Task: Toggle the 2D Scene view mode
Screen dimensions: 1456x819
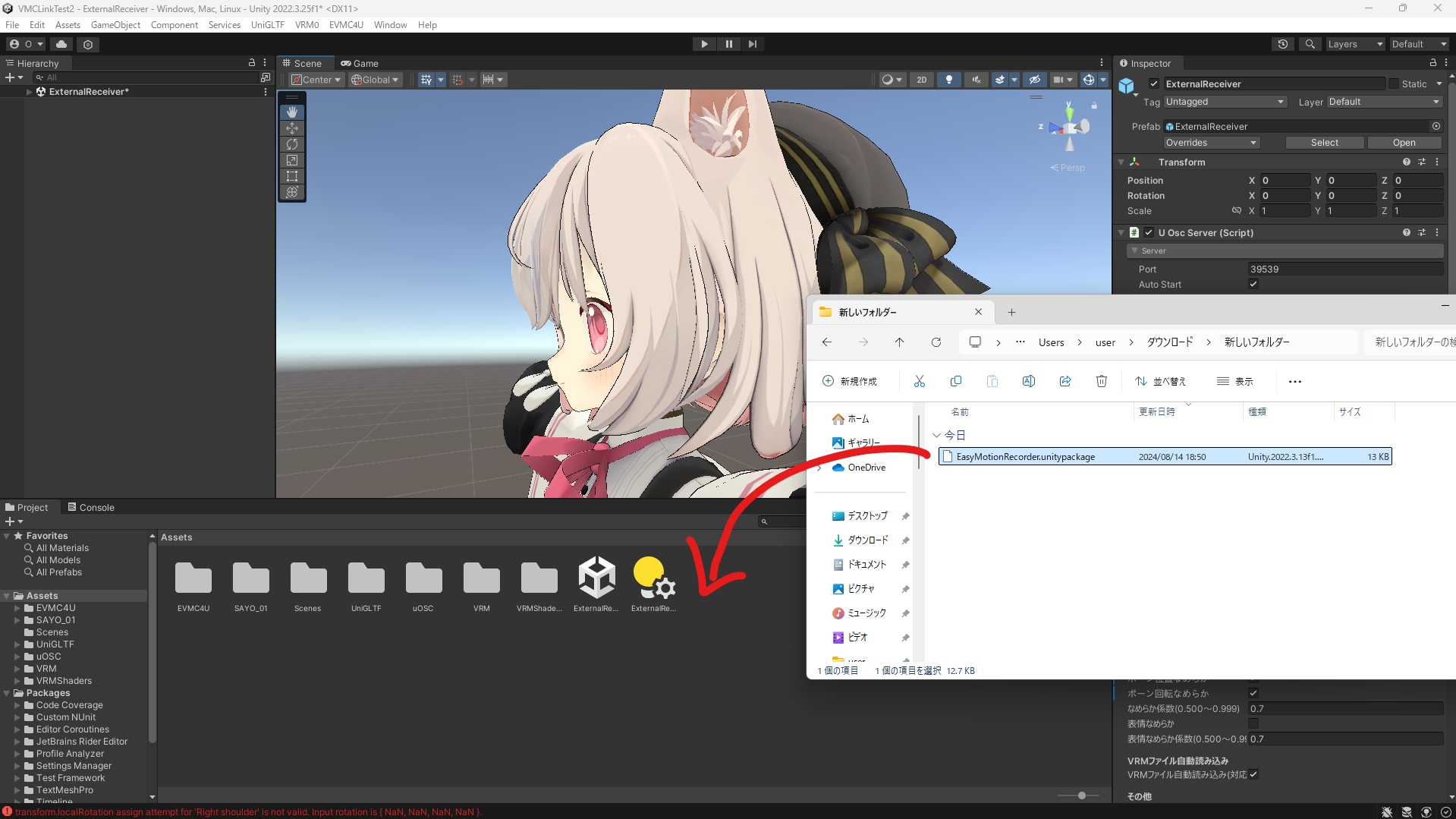Action: pos(921,80)
